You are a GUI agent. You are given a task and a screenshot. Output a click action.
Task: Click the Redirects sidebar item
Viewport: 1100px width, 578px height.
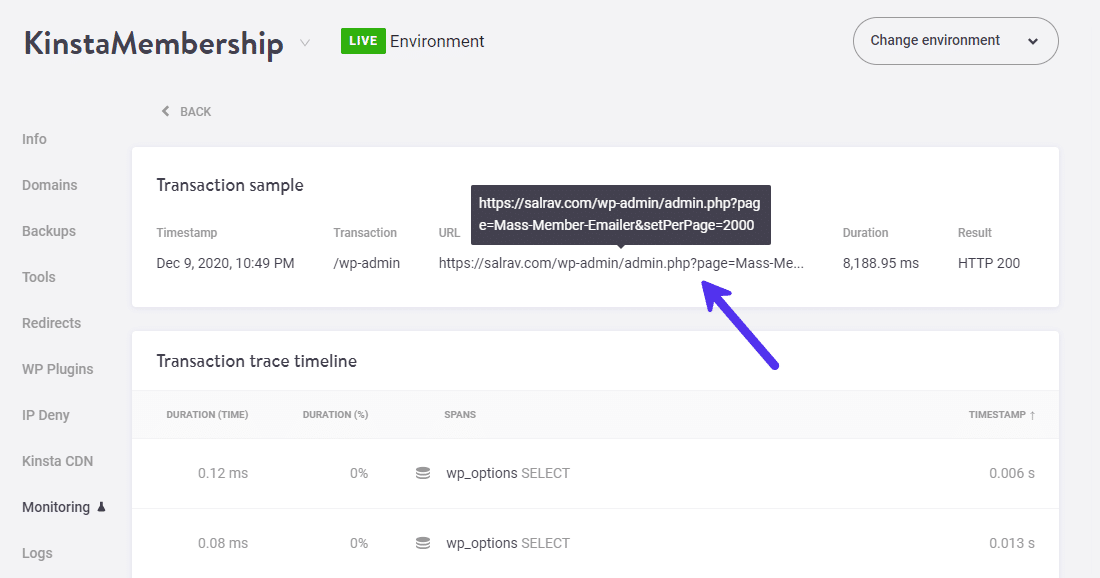tap(51, 323)
